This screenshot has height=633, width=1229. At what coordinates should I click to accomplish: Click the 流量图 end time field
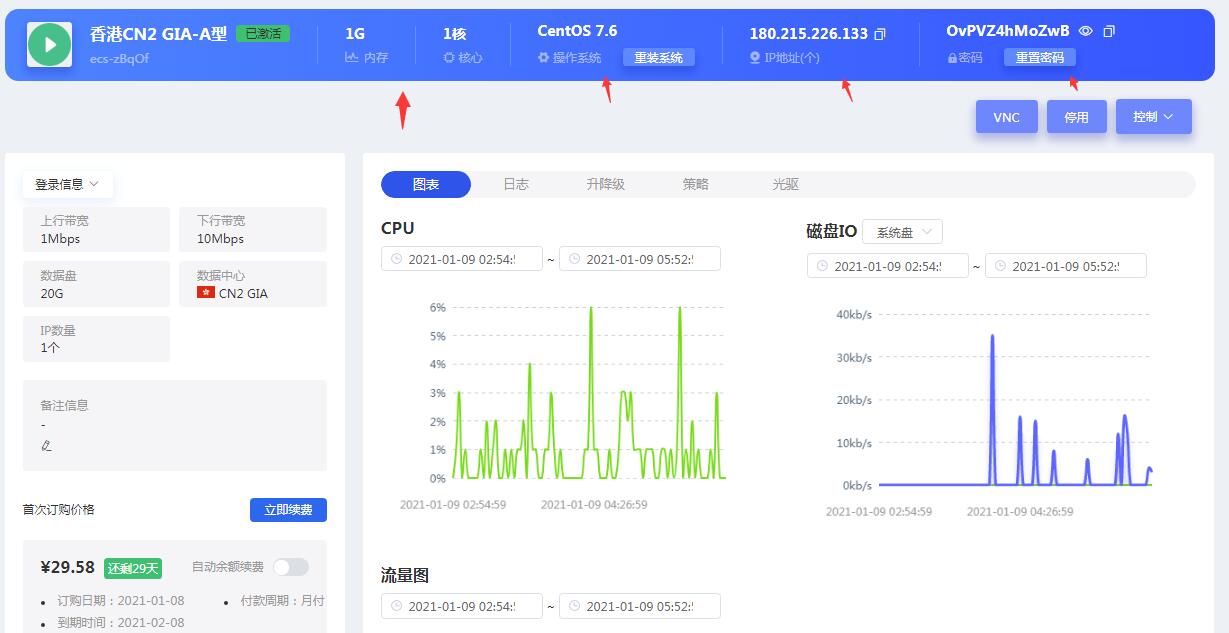point(640,606)
